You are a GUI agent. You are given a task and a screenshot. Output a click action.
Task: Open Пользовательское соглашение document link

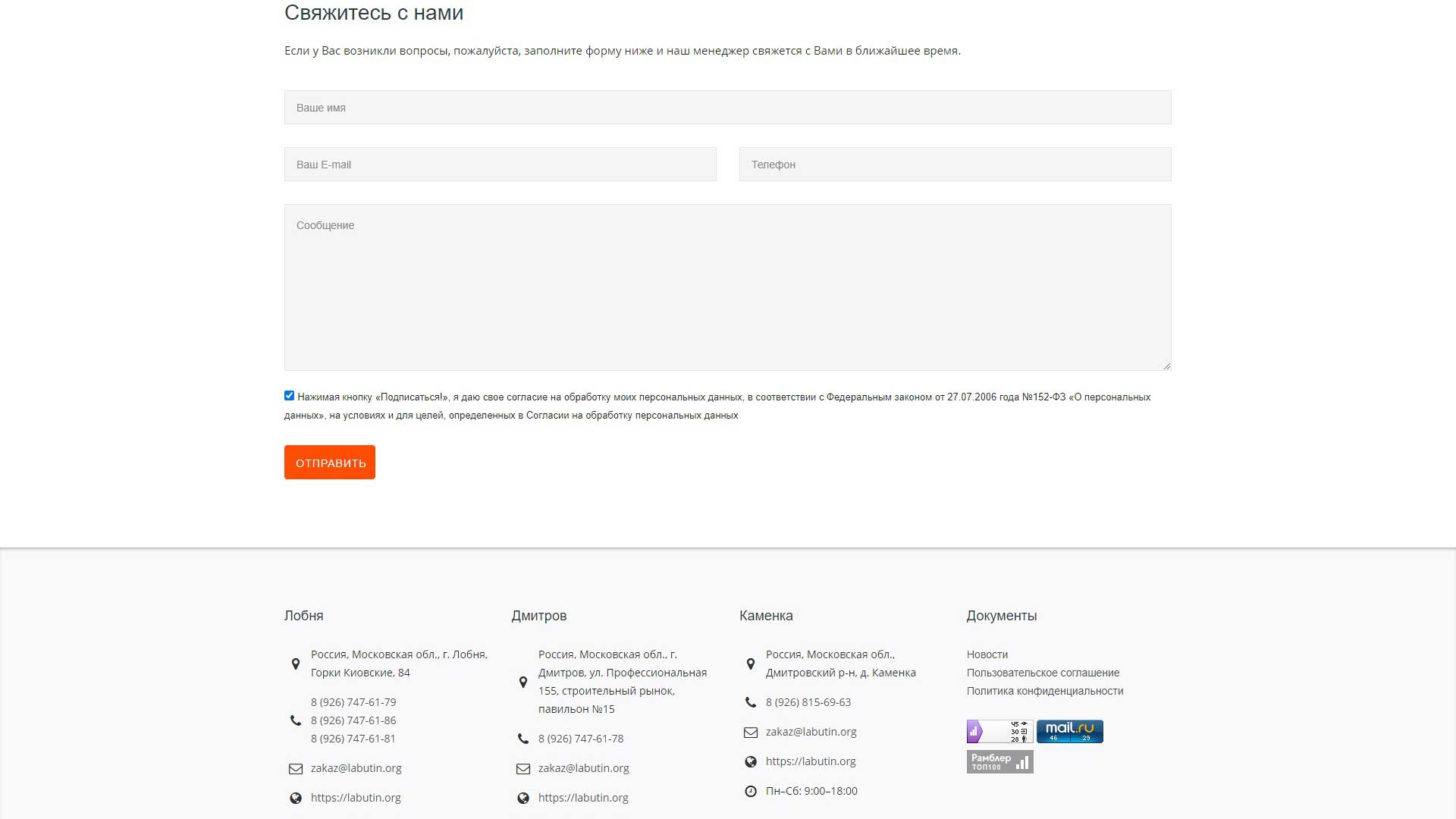point(1043,673)
